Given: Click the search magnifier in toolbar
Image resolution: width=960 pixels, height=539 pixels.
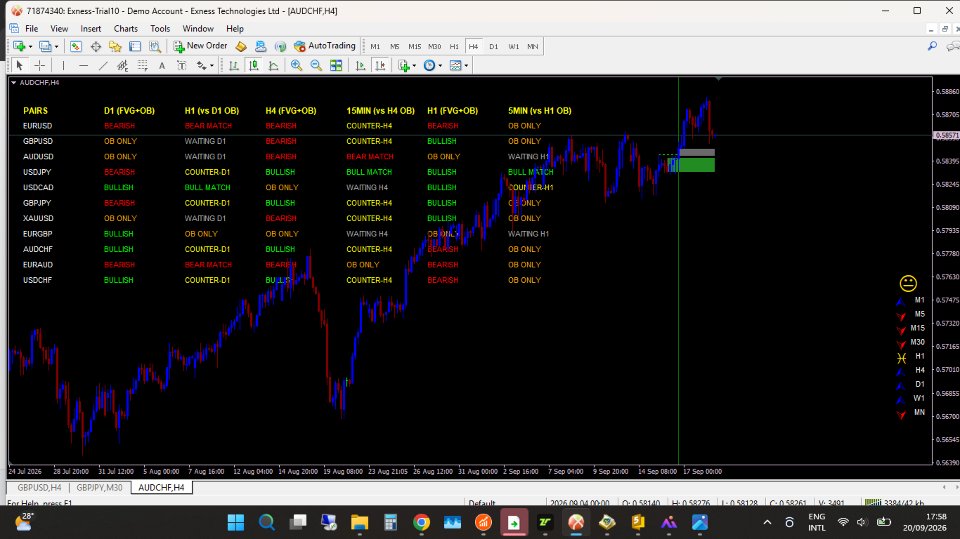Looking at the screenshot, I should click(932, 46).
